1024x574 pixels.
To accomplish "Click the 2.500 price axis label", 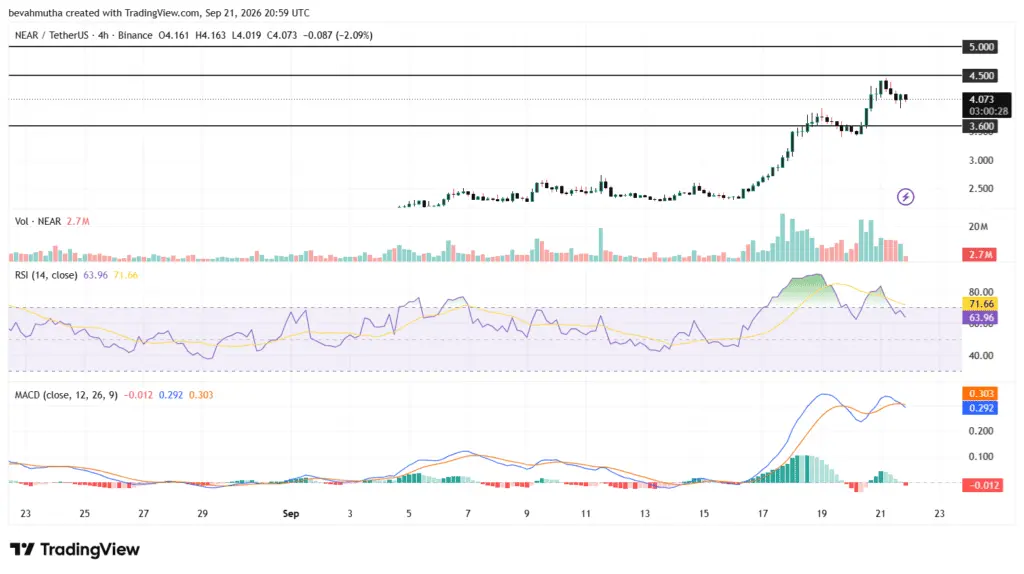I will (981, 189).
